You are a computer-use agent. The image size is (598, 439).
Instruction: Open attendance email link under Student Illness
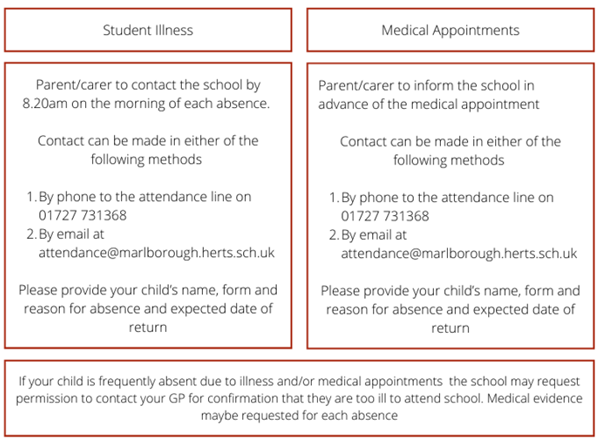[156, 253]
